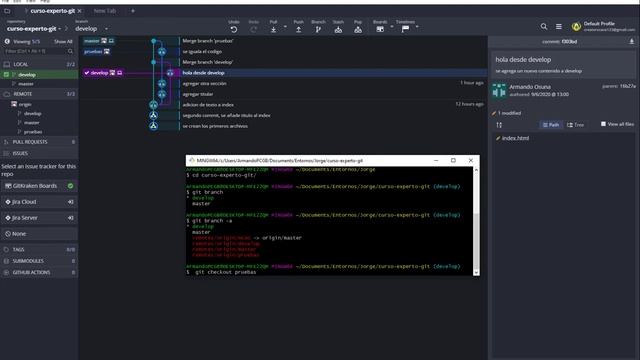The image size is (640, 360).
Task: Click the Undo icon in toolbar
Action: tap(234, 29)
